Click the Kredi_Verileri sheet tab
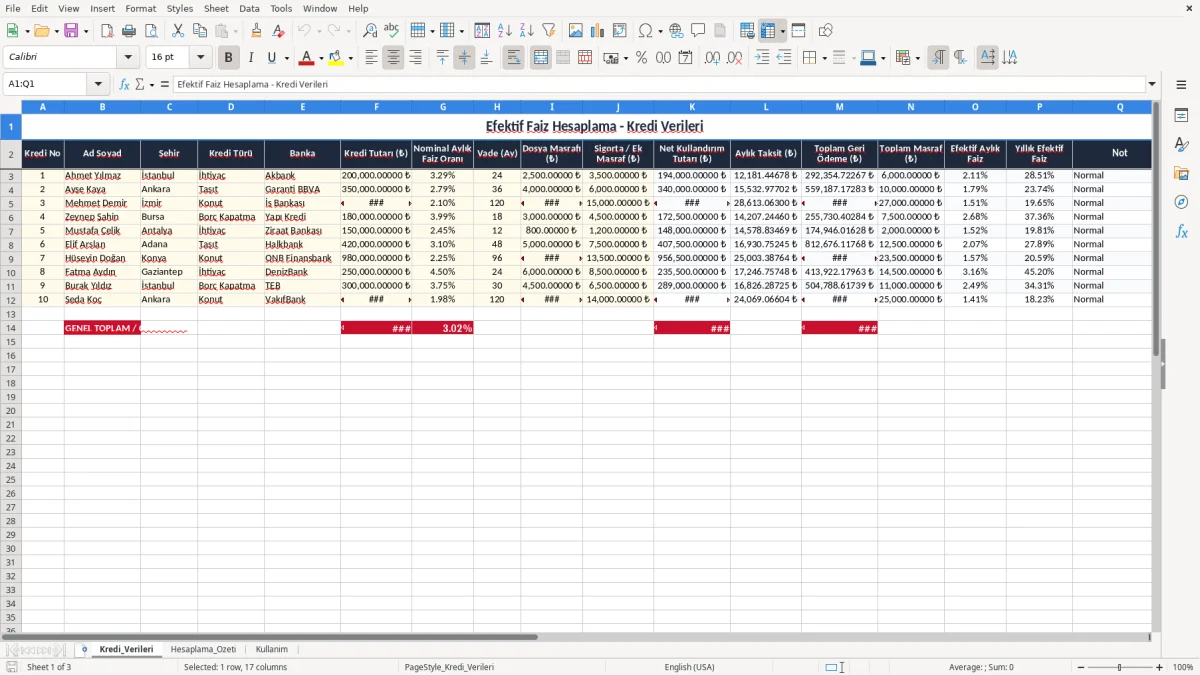This screenshot has width=1200, height=675. (x=126, y=649)
